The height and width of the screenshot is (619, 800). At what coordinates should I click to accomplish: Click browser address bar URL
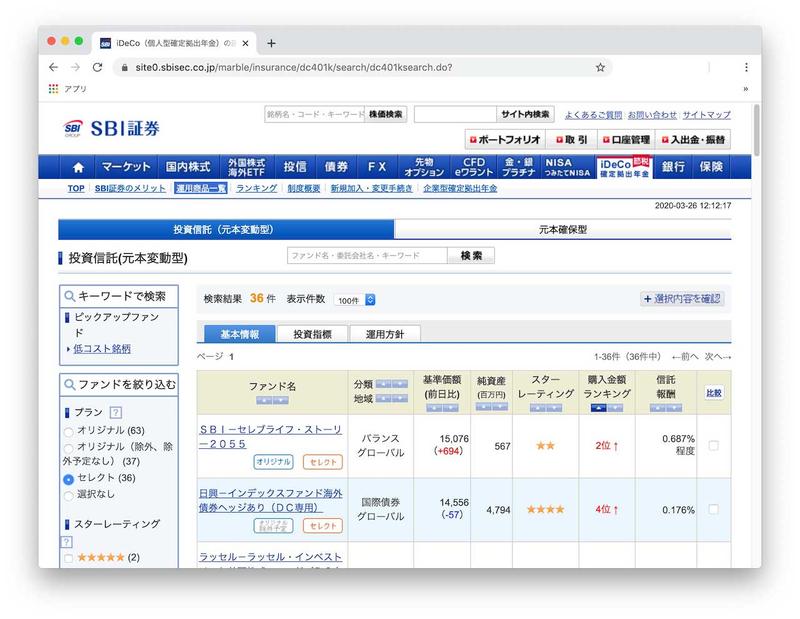(293, 67)
